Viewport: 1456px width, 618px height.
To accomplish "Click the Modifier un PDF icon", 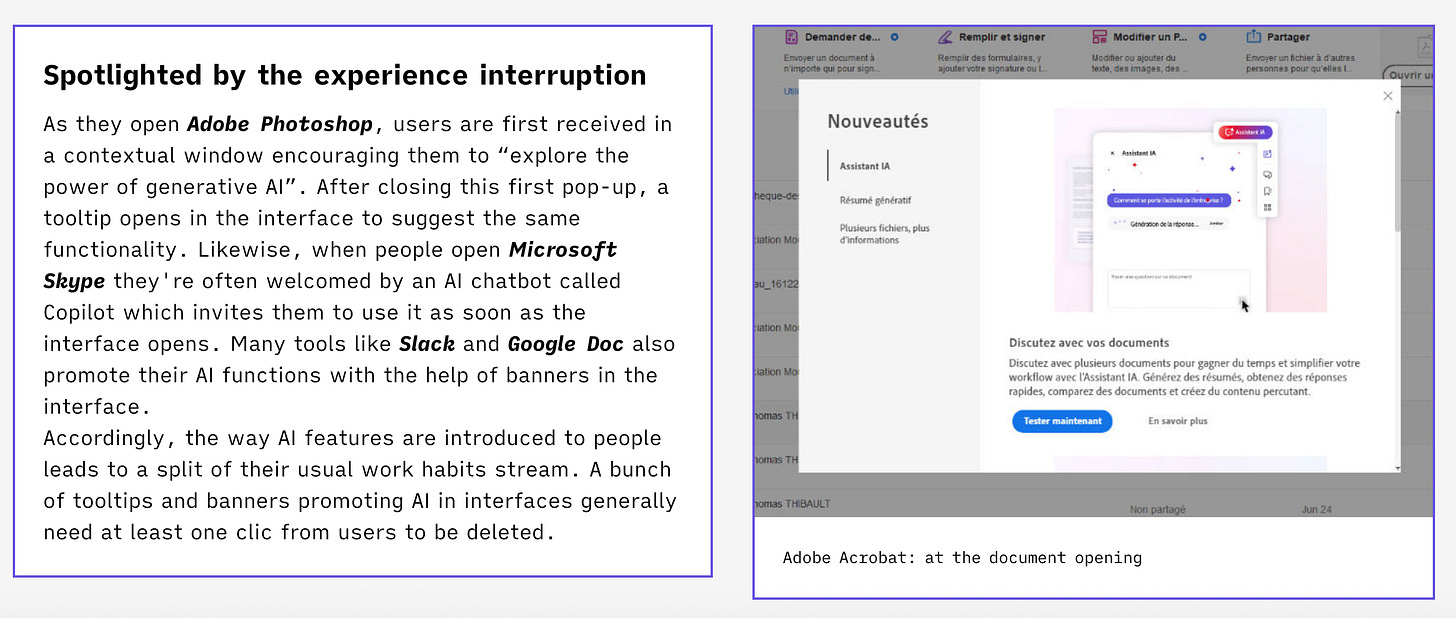I will 1099,37.
